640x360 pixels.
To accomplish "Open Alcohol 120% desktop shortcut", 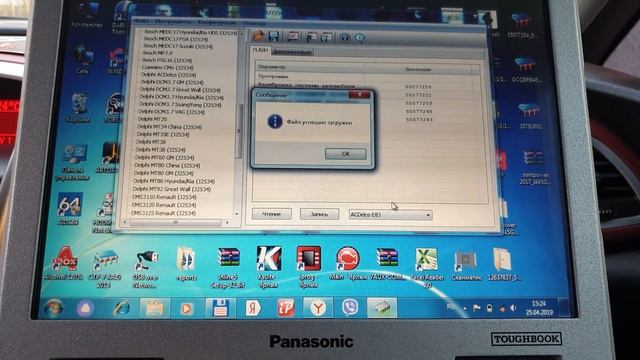I will coord(64,264).
